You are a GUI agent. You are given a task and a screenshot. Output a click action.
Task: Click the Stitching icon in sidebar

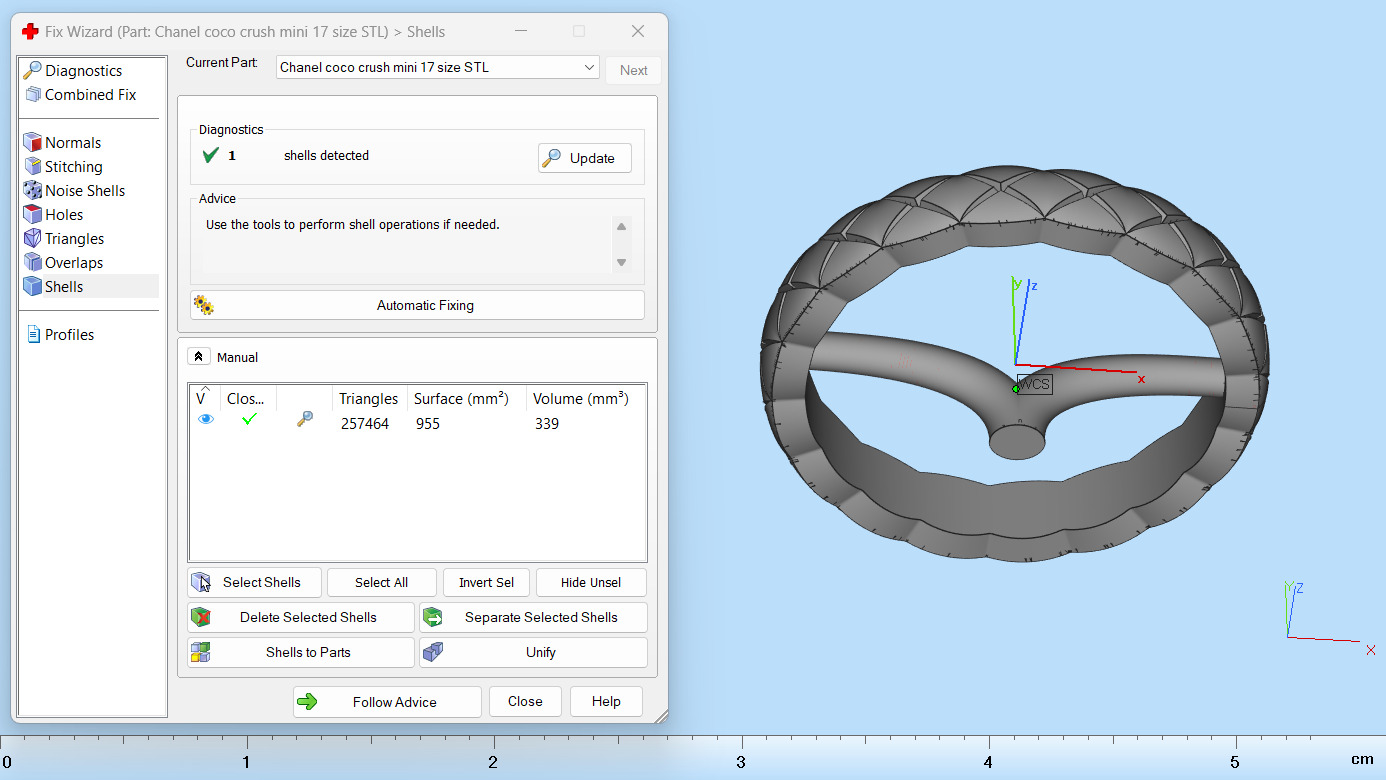pyautogui.click(x=32, y=167)
